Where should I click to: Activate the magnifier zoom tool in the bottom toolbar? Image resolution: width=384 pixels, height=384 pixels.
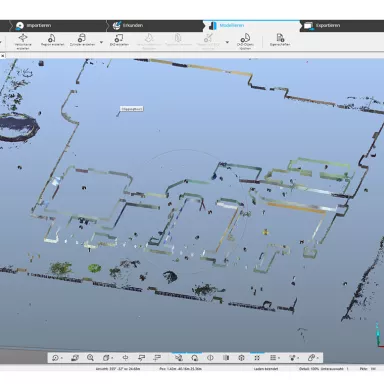coord(90,358)
